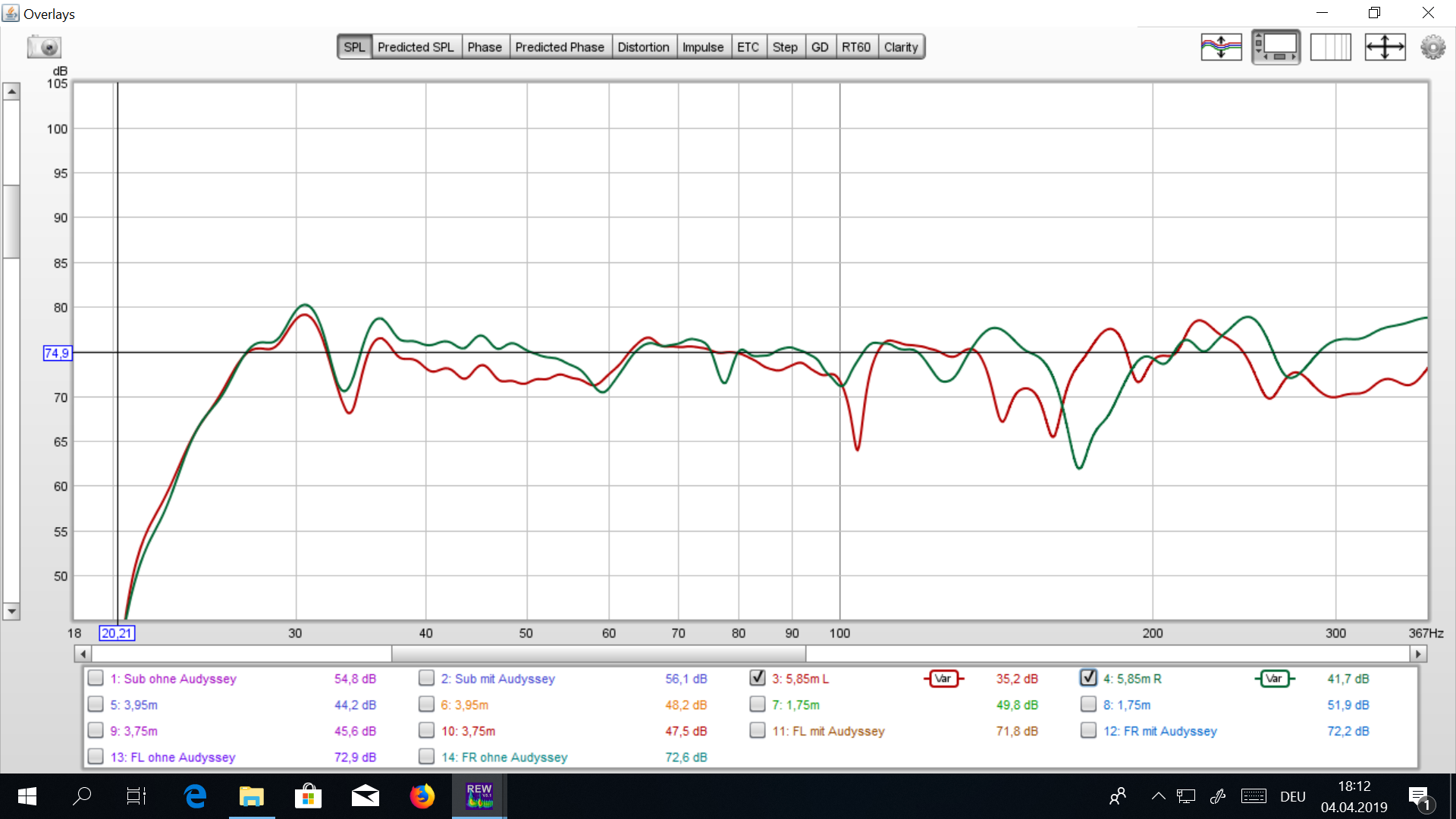Open the Windows Start menu
This screenshot has width=1456, height=819.
click(27, 796)
